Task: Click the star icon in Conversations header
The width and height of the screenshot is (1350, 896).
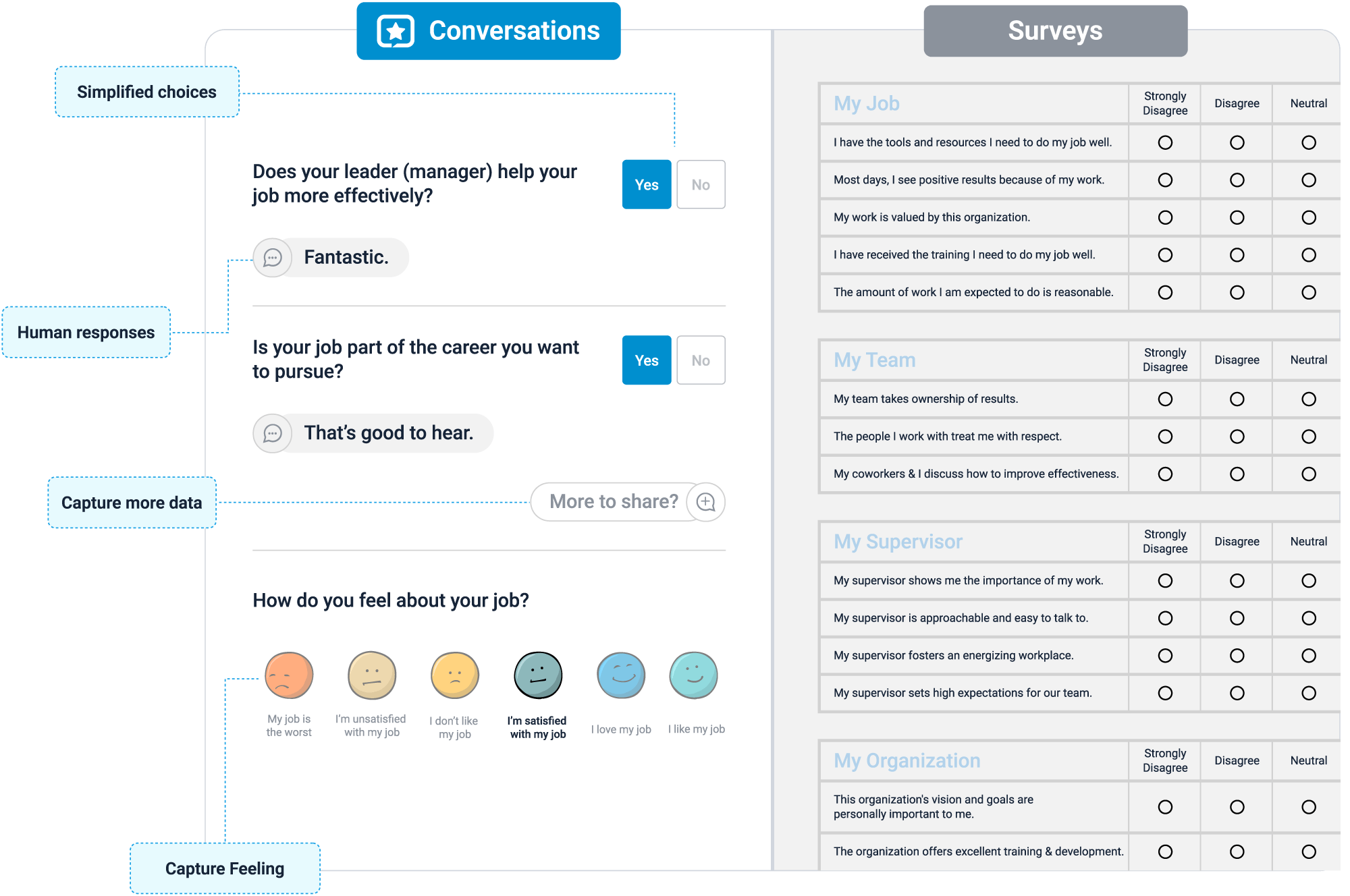Action: coord(396,31)
